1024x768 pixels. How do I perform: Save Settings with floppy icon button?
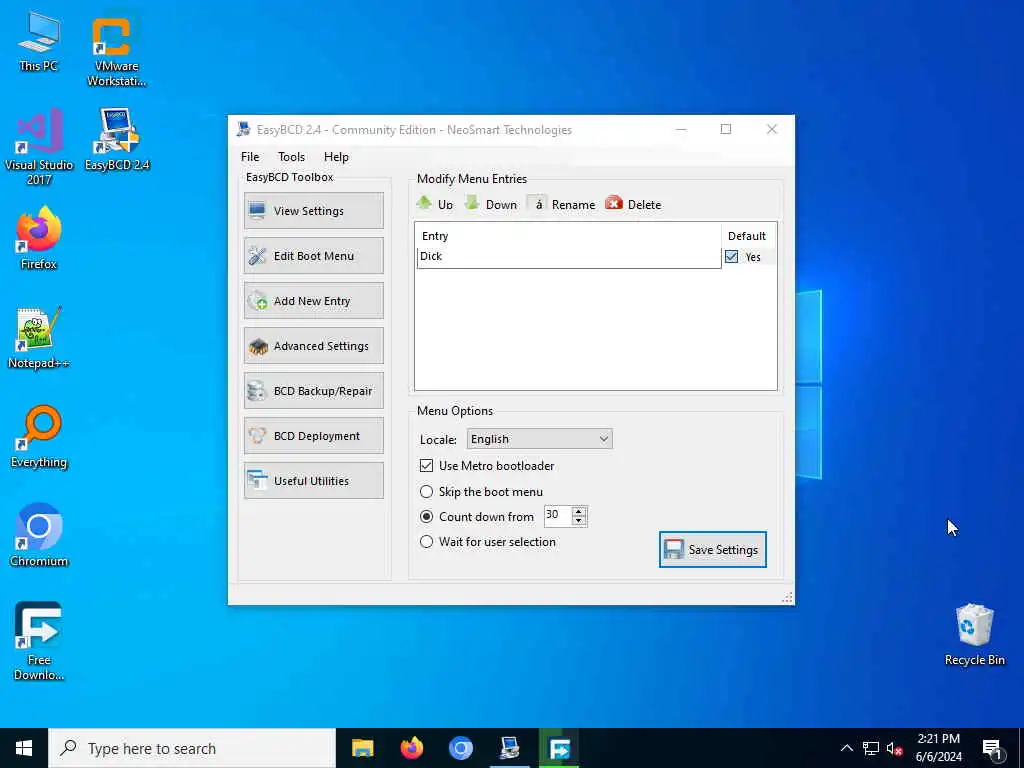pos(712,549)
